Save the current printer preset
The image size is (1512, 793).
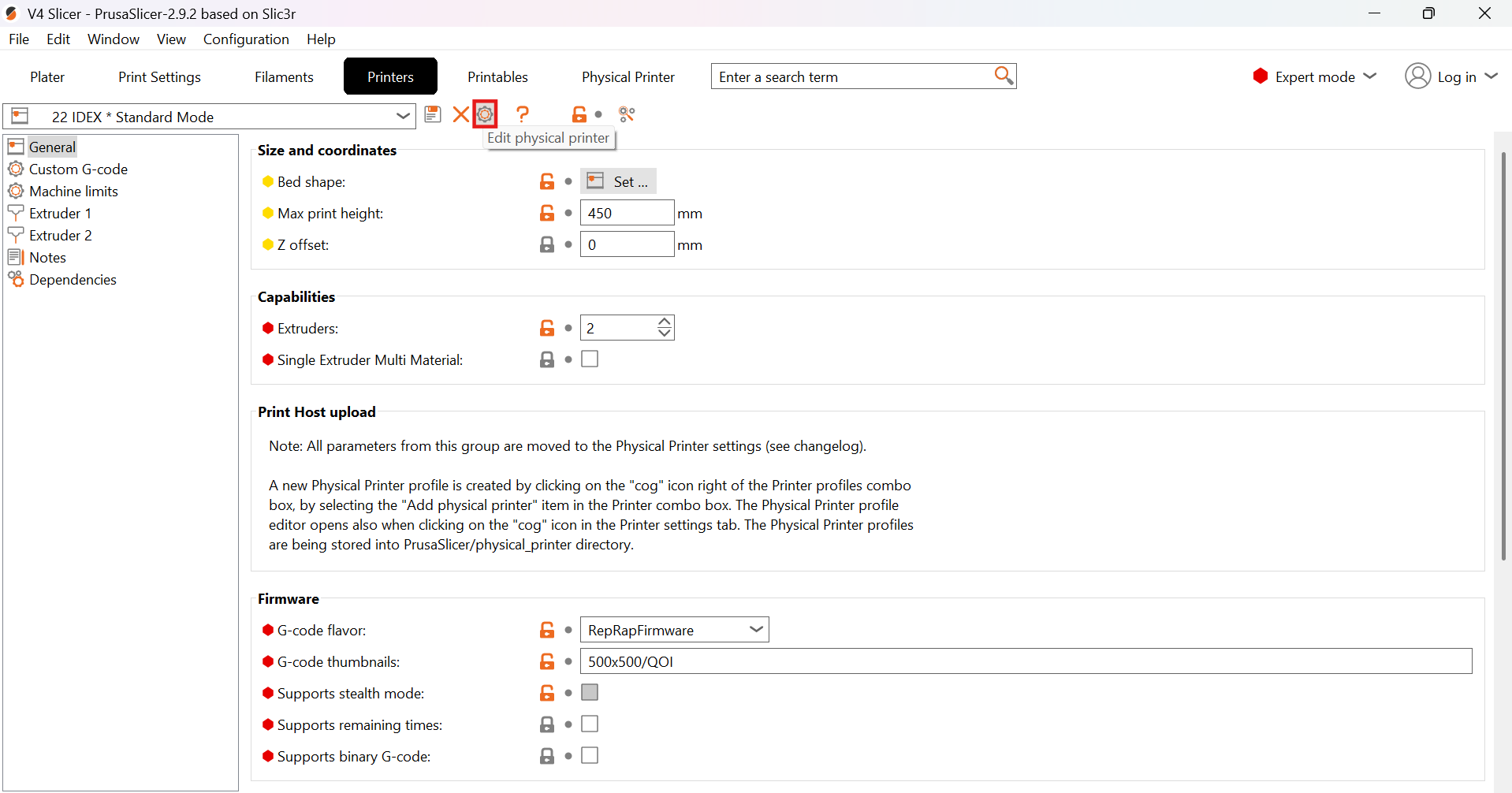tap(432, 114)
